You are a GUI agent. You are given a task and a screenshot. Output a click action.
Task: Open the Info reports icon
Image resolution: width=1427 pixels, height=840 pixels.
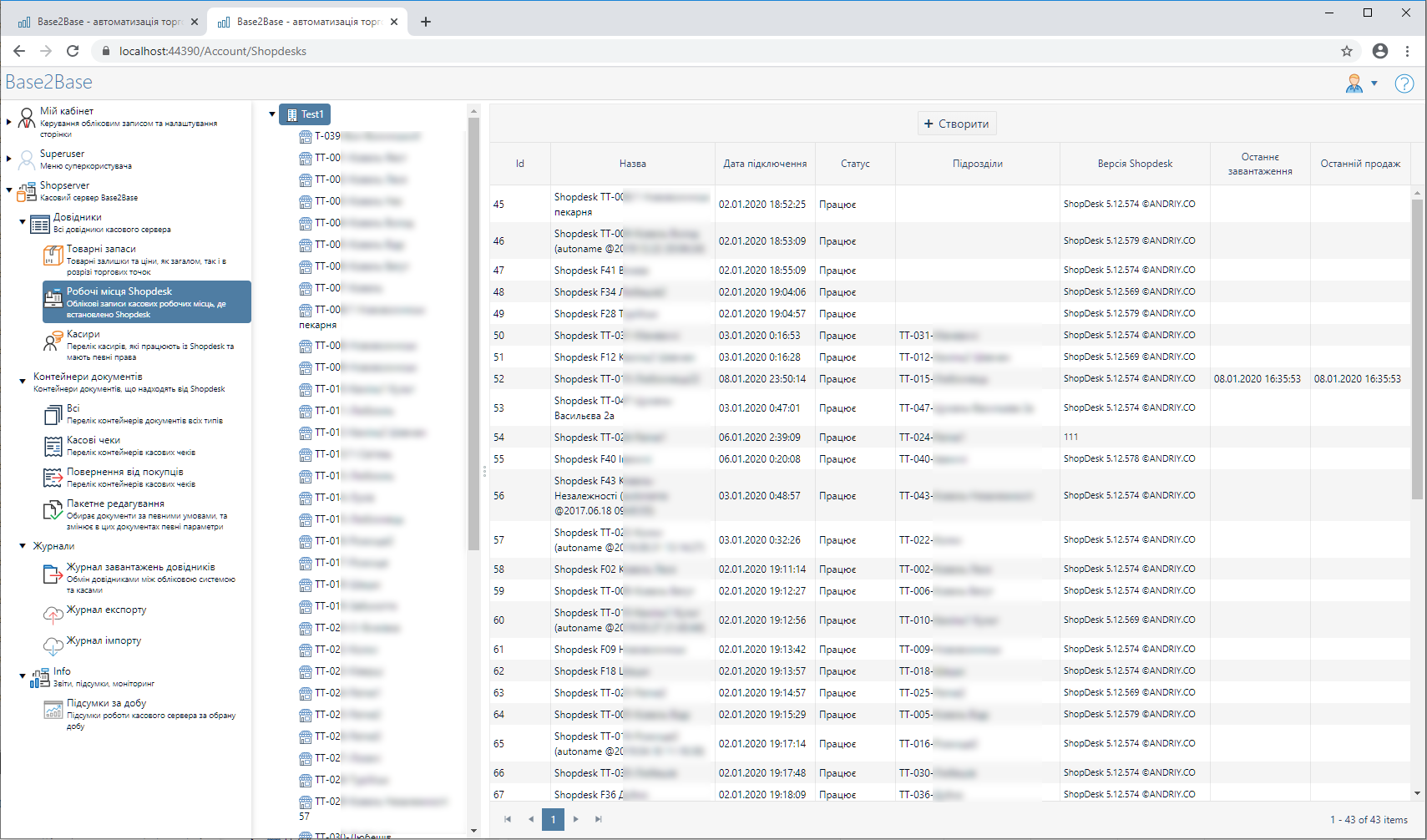coord(40,678)
